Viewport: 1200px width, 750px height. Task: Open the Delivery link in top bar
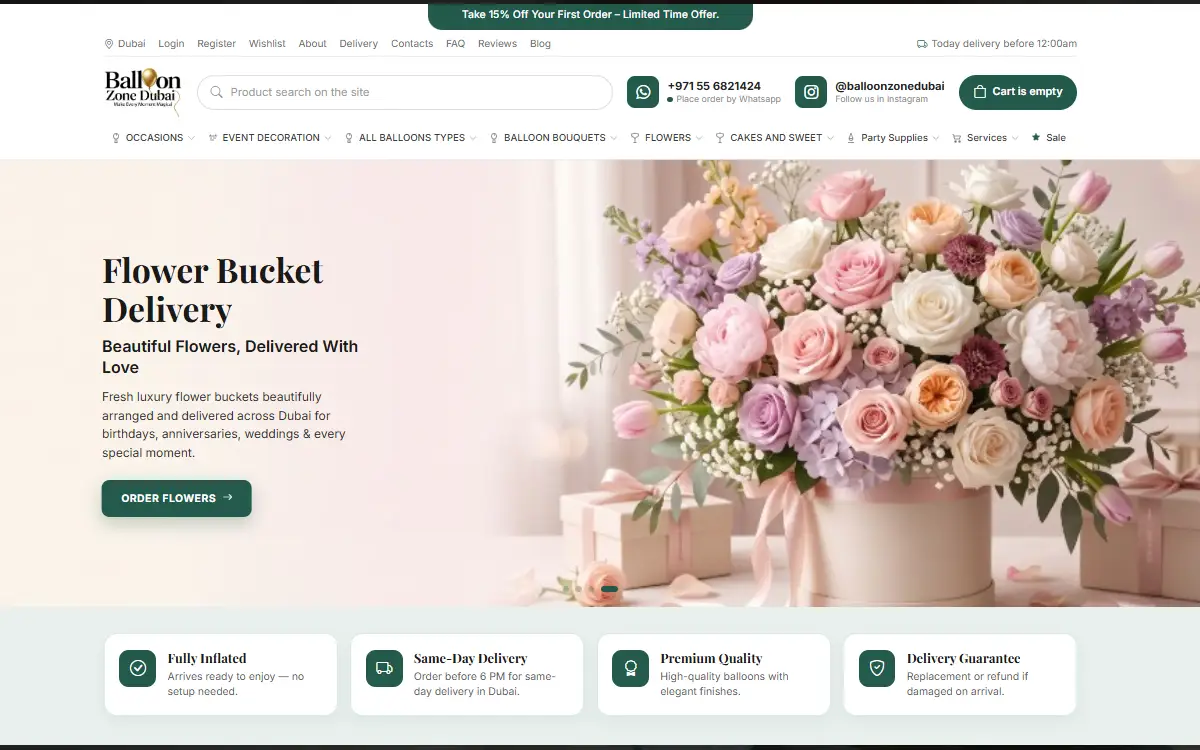click(x=358, y=44)
